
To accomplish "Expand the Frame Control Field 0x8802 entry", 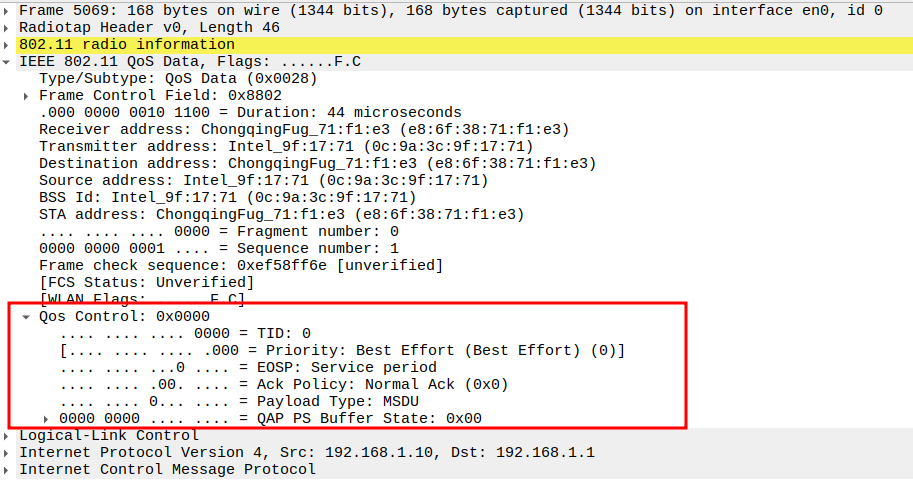I will [27, 96].
